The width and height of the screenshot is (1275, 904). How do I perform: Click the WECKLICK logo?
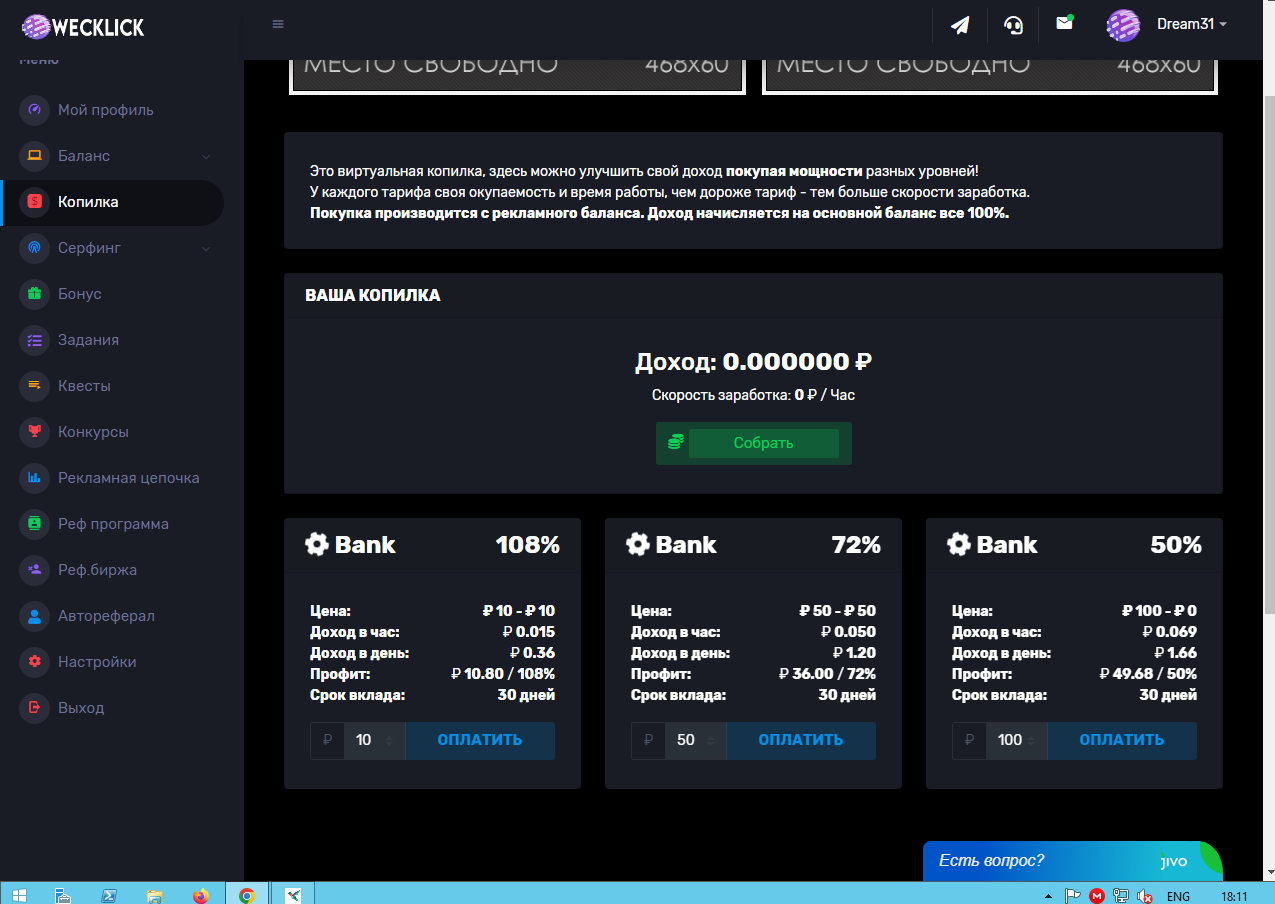84,26
